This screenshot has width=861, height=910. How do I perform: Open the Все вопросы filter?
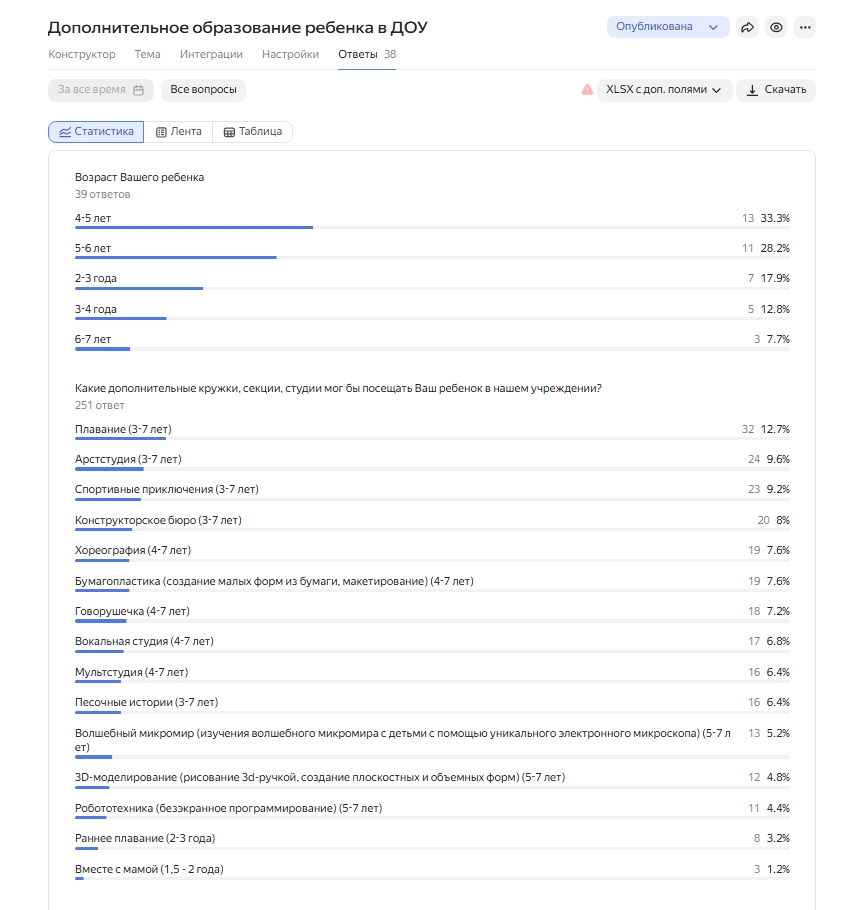click(x=203, y=90)
